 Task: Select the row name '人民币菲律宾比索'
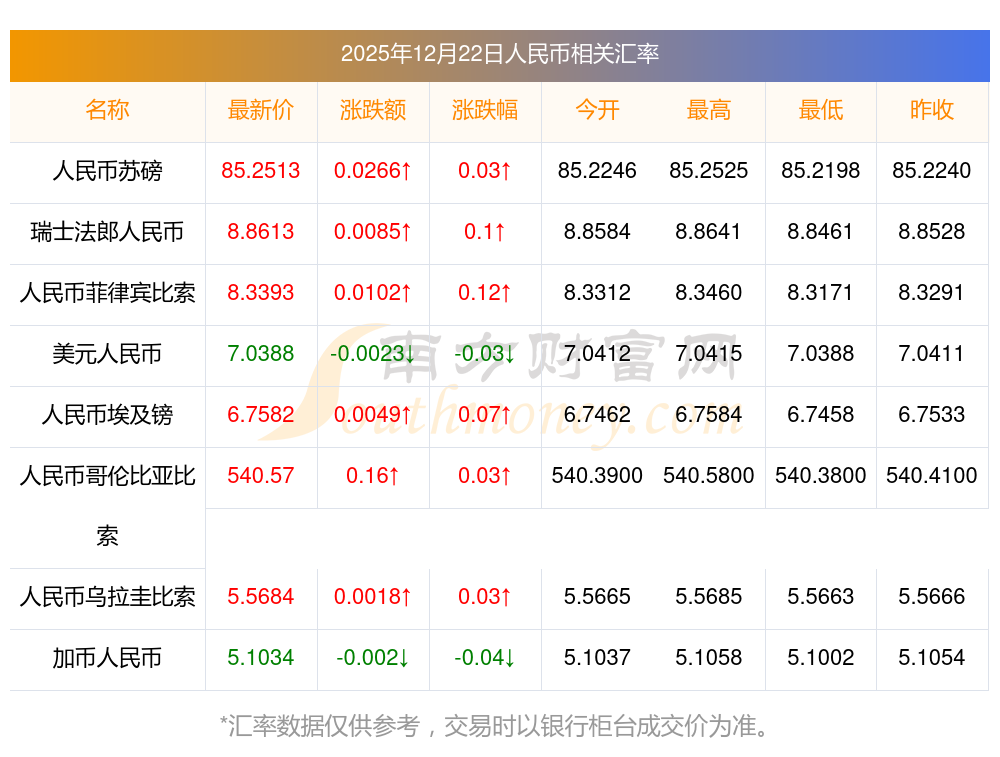tap(107, 293)
